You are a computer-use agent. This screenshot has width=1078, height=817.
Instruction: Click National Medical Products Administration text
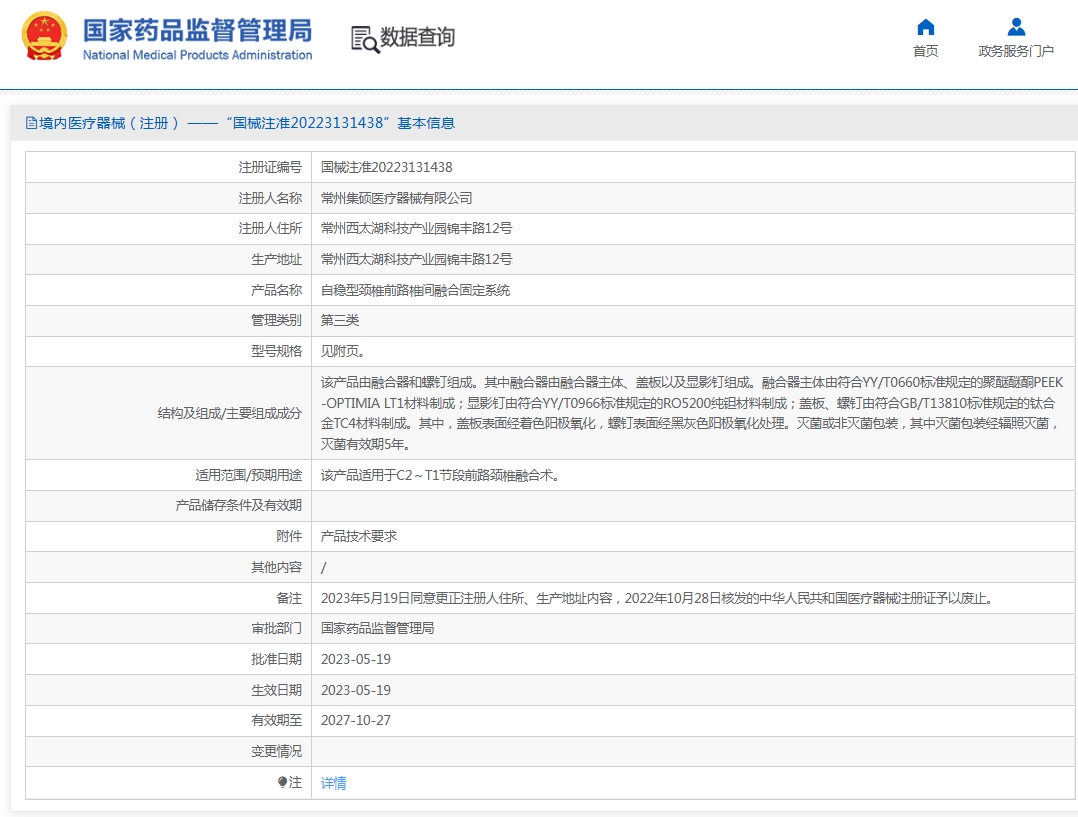(x=197, y=55)
